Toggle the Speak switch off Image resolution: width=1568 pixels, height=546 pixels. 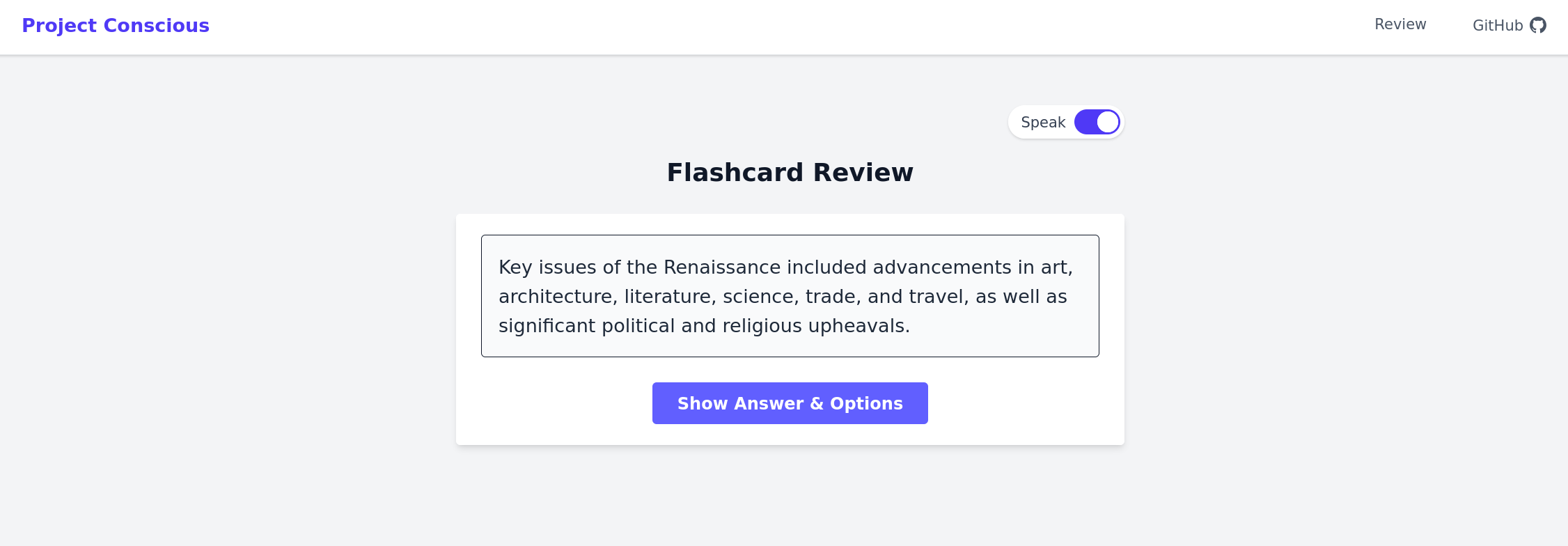pos(1097,122)
